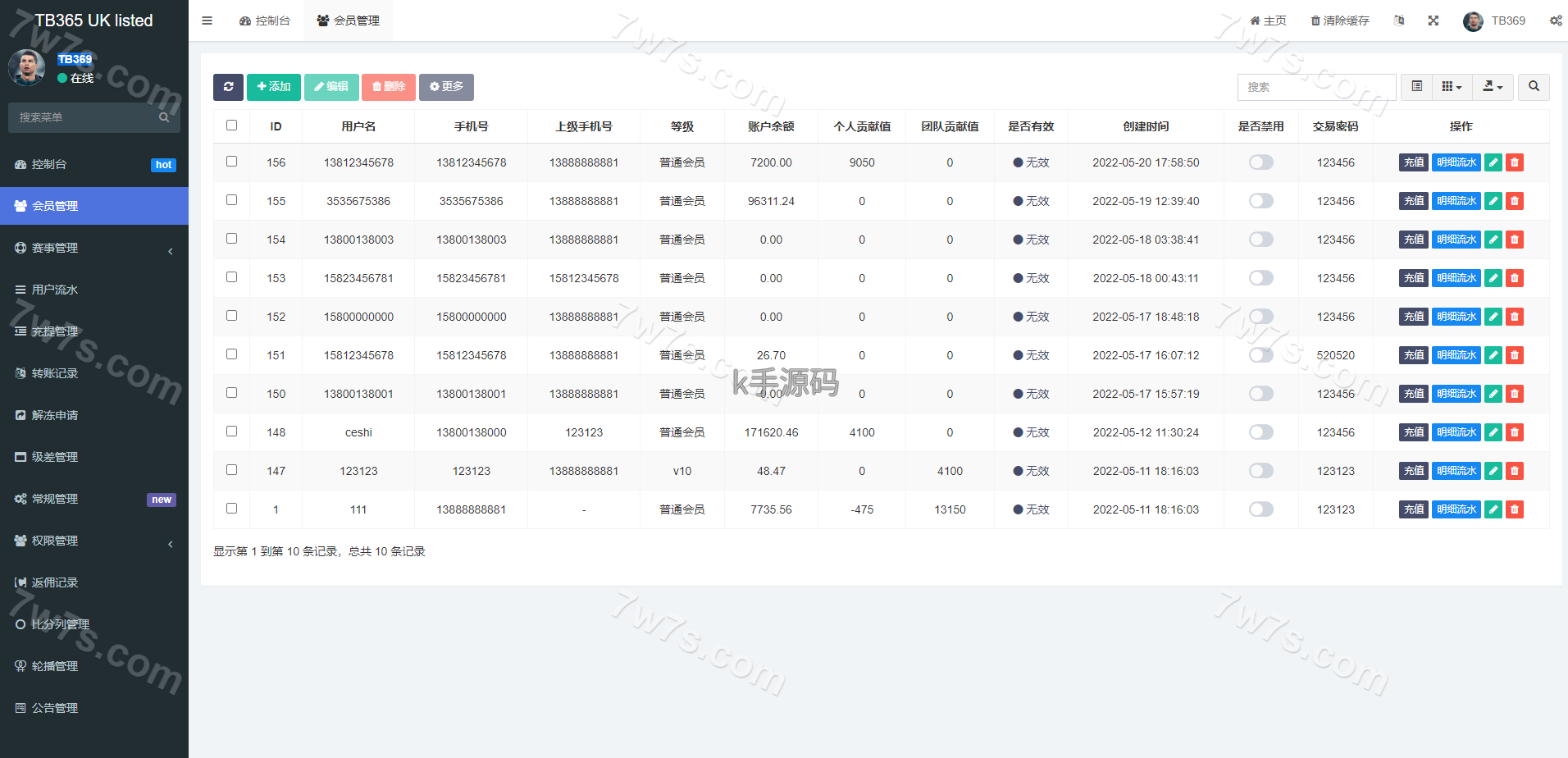Click the delete trash for row 150
This screenshot has width=1568, height=758.
click(1515, 394)
